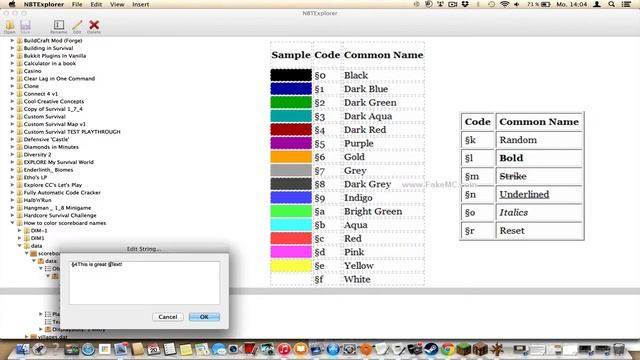Screen dimensions: 640x360
Task: Select Hardcore Survival Challenge folder
Action: 60,215
